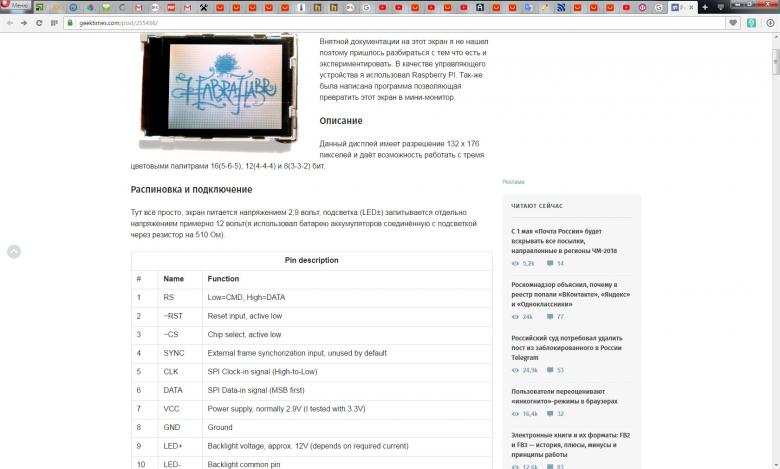Click the Распиновка и подключение heading
The width and height of the screenshot is (780, 469).
click(191, 189)
